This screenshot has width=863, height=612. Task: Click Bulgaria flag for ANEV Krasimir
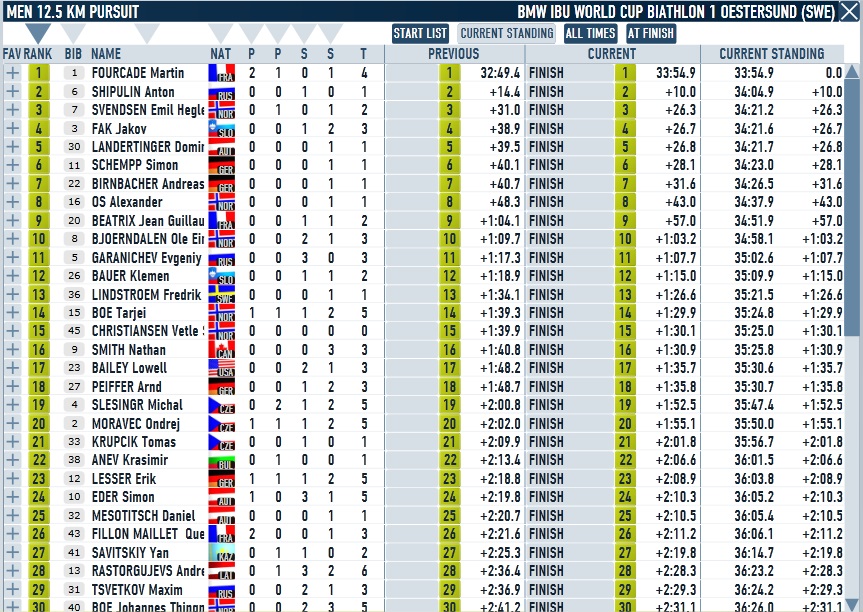pyautogui.click(x=222, y=460)
